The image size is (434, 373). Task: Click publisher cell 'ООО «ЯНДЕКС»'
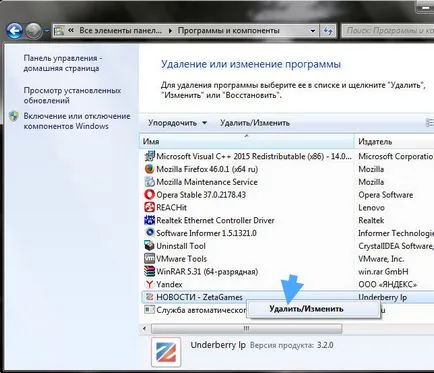[x=388, y=285]
